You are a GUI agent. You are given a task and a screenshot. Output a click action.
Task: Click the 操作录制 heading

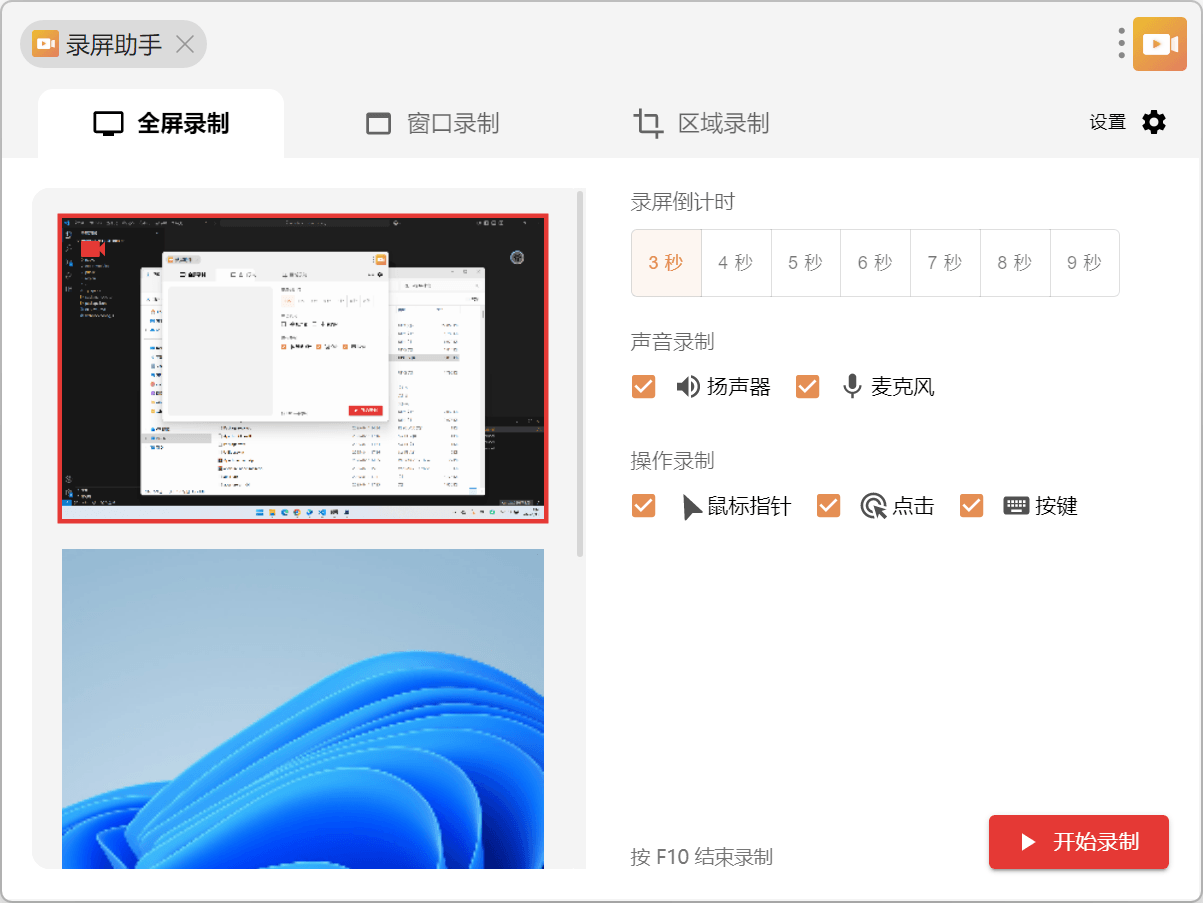click(673, 461)
